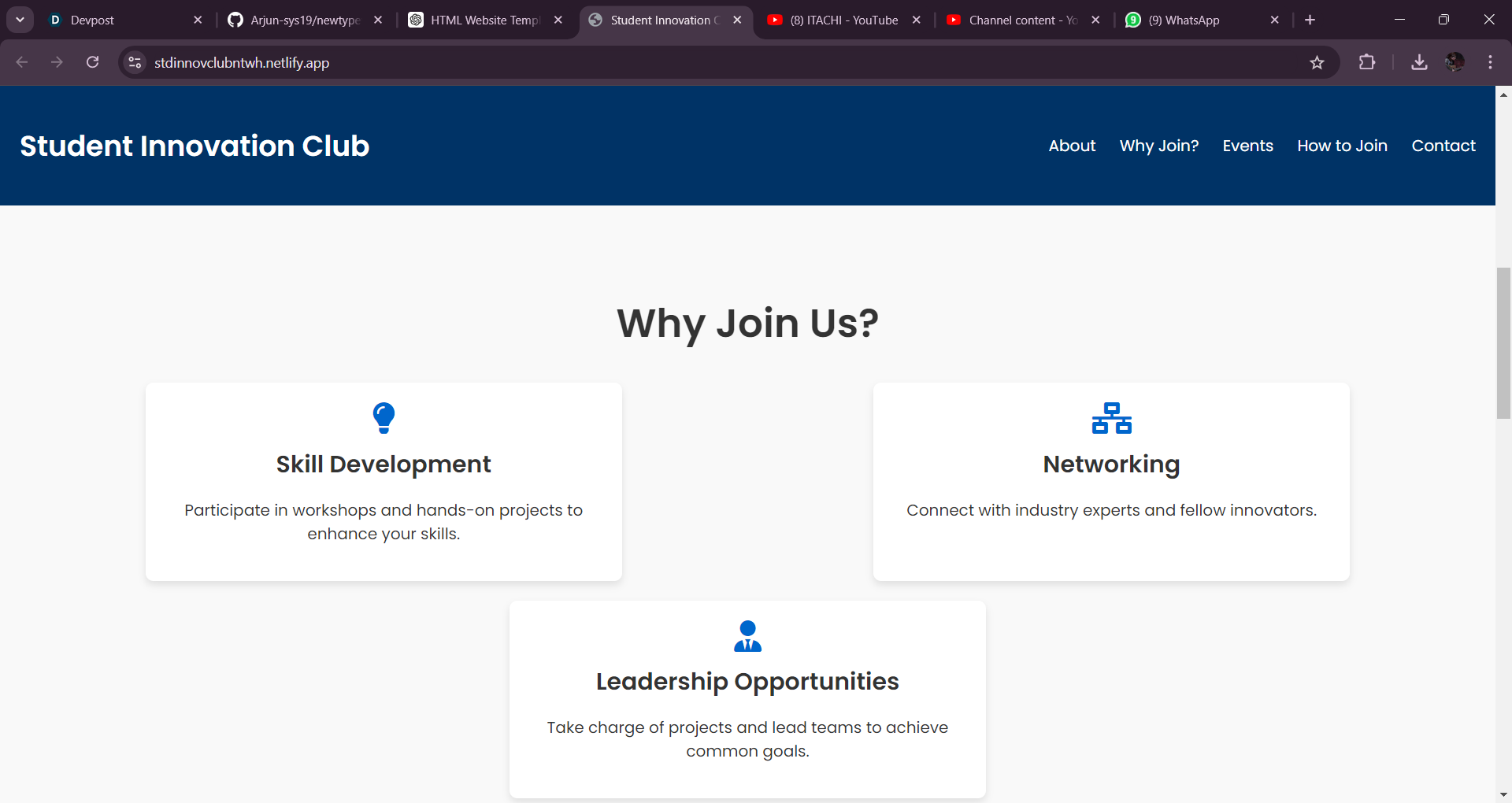Close the ITACHI YouTube tab

click(917, 20)
